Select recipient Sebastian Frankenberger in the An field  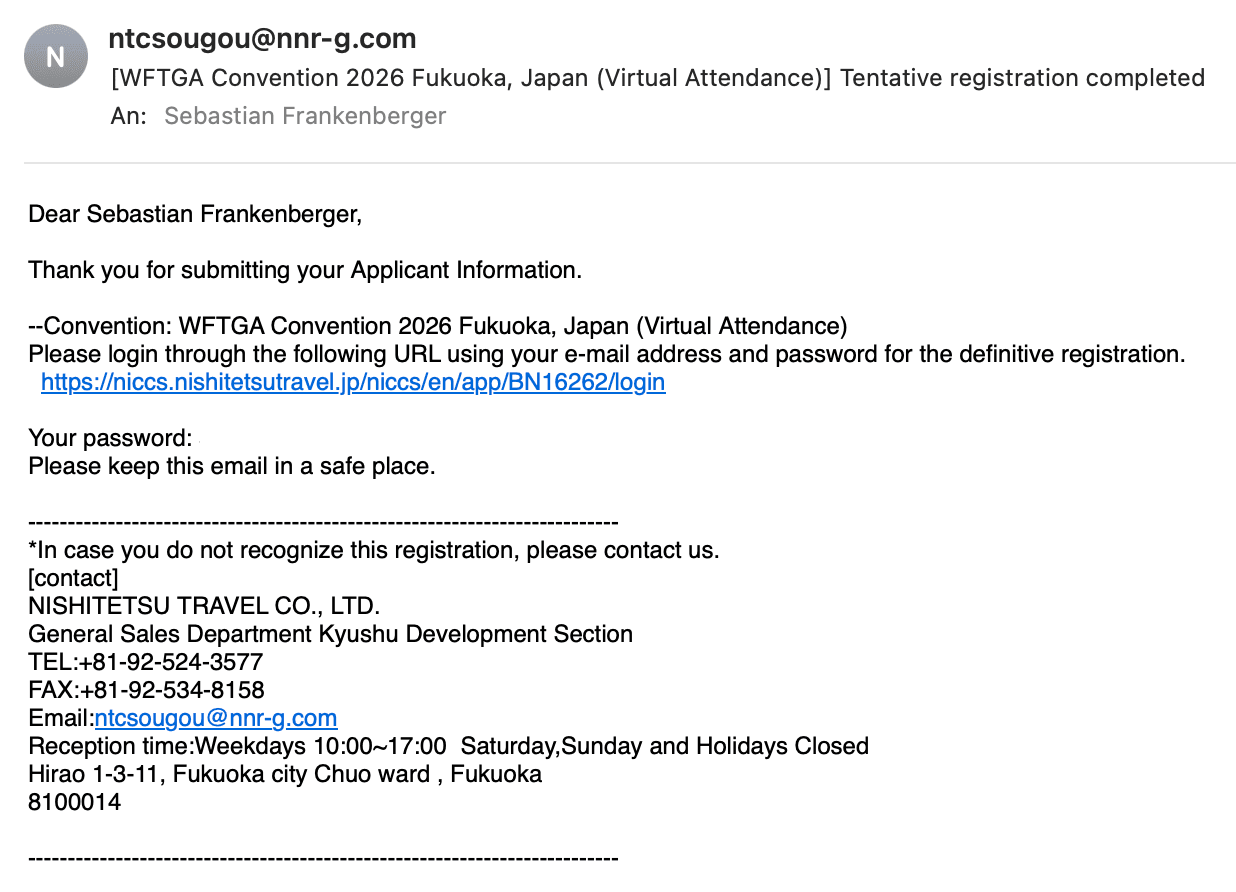coord(305,116)
